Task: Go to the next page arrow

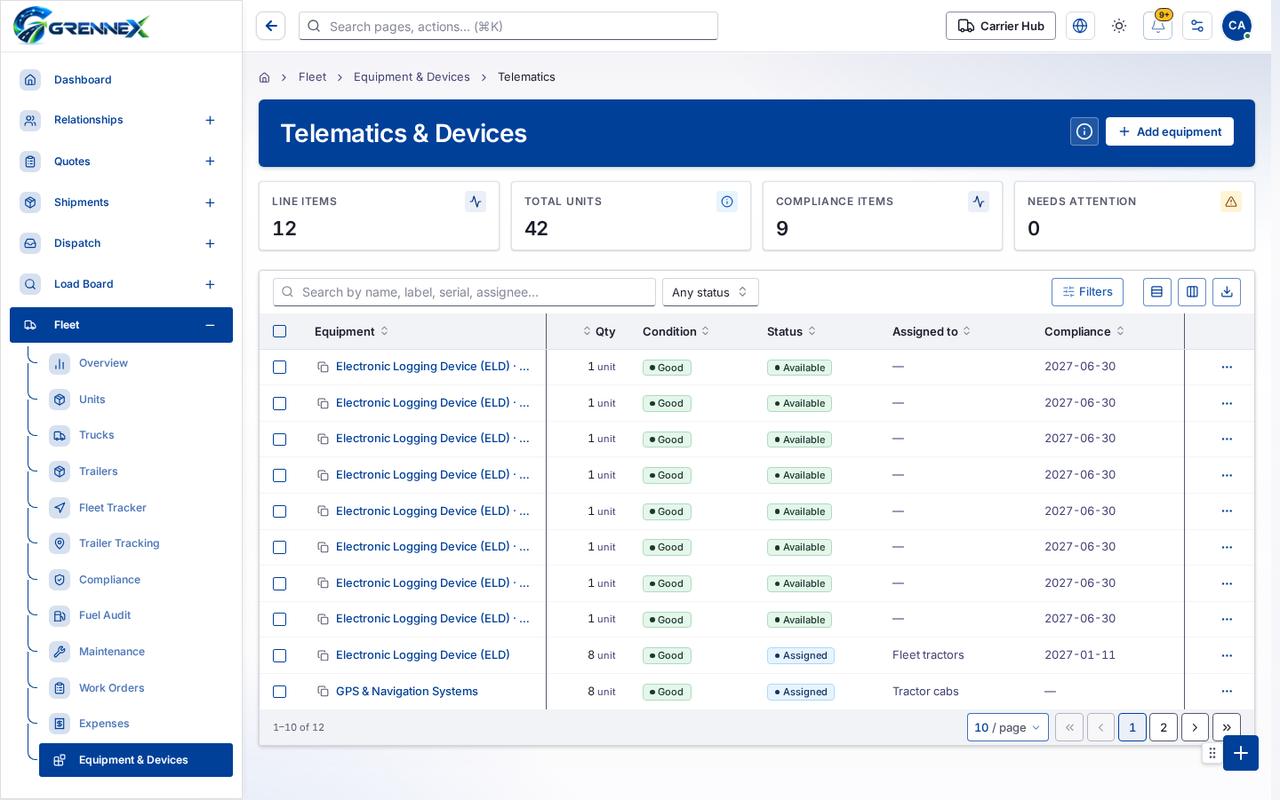Action: 1195,727
